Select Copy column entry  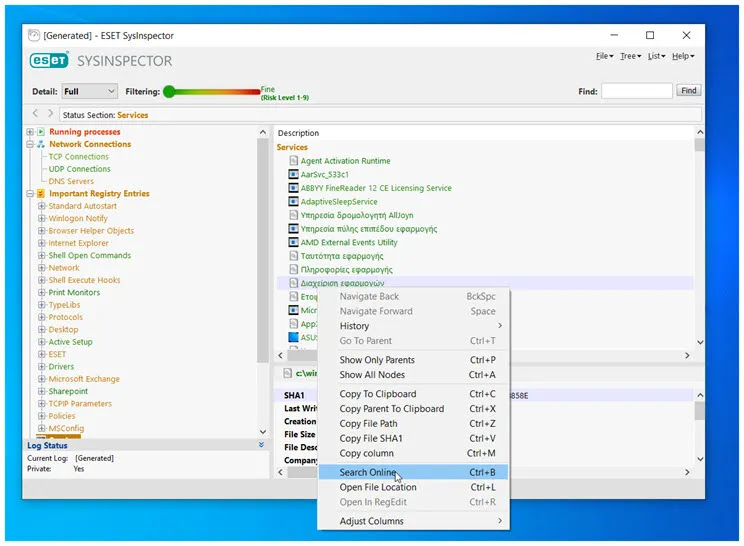point(413,453)
